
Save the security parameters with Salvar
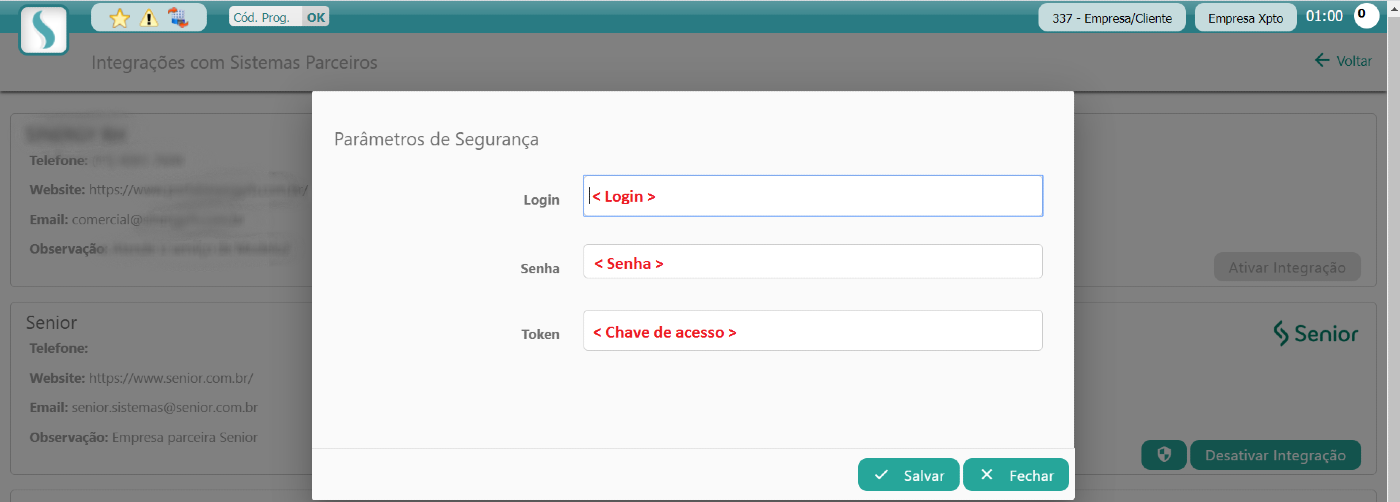pos(909,475)
